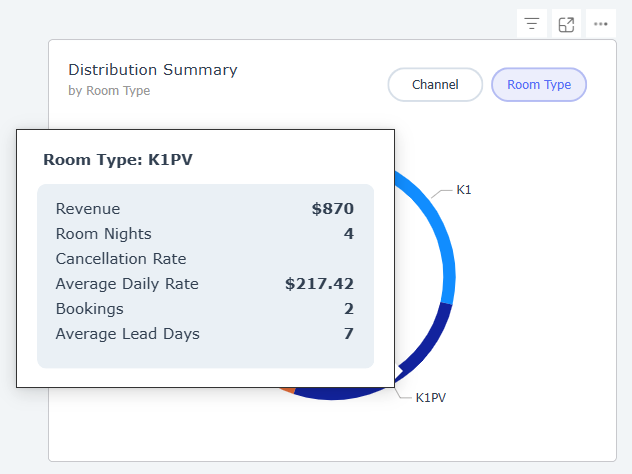Click the K1PV chart data label
632x474 pixels.
click(x=431, y=397)
